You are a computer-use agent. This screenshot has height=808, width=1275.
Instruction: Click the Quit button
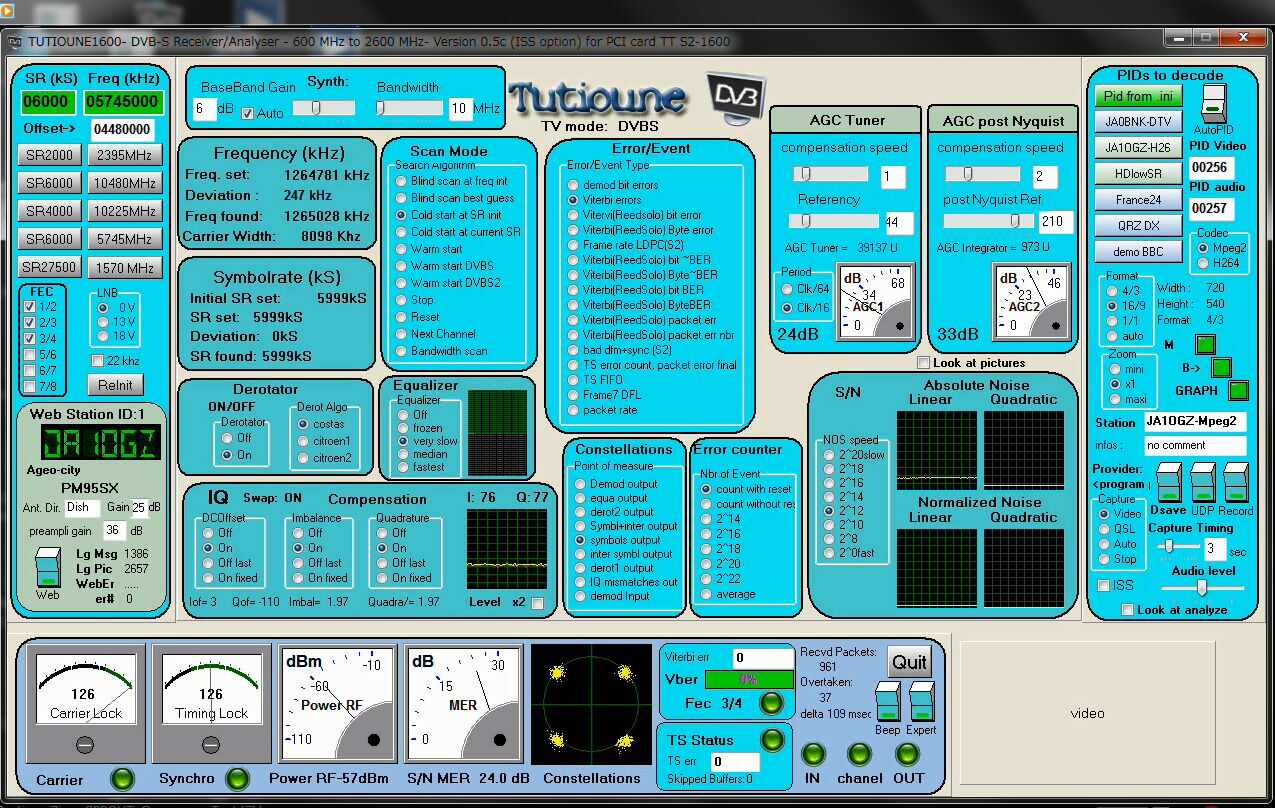[910, 662]
